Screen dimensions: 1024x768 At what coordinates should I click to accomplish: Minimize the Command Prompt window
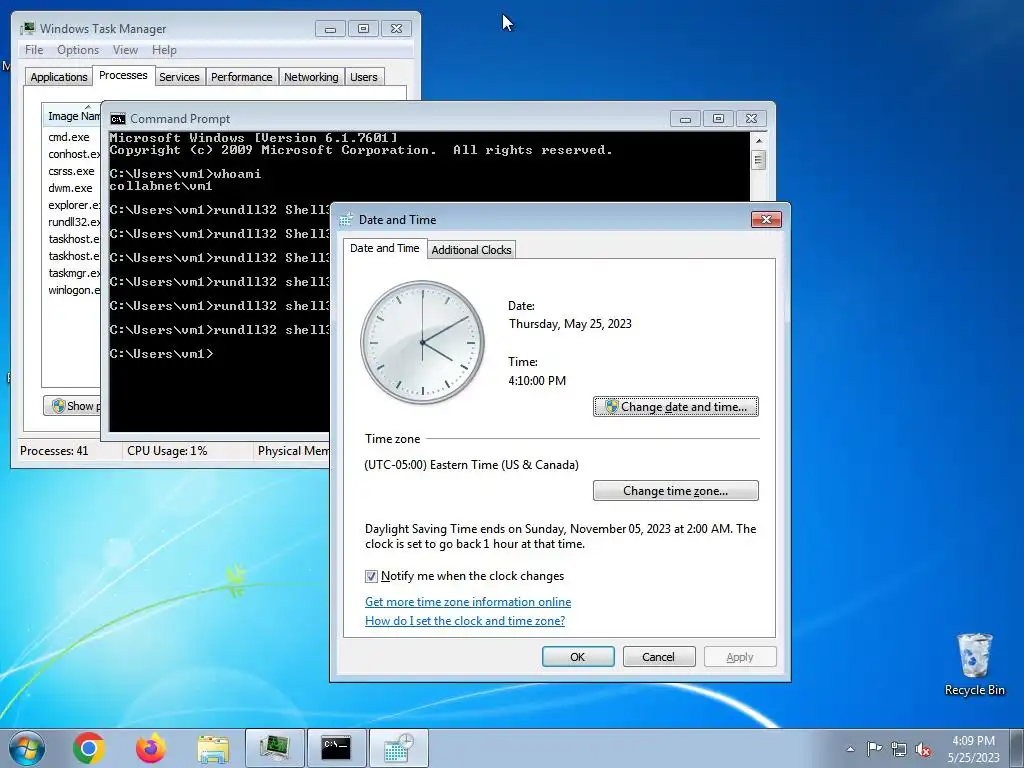[x=685, y=119]
